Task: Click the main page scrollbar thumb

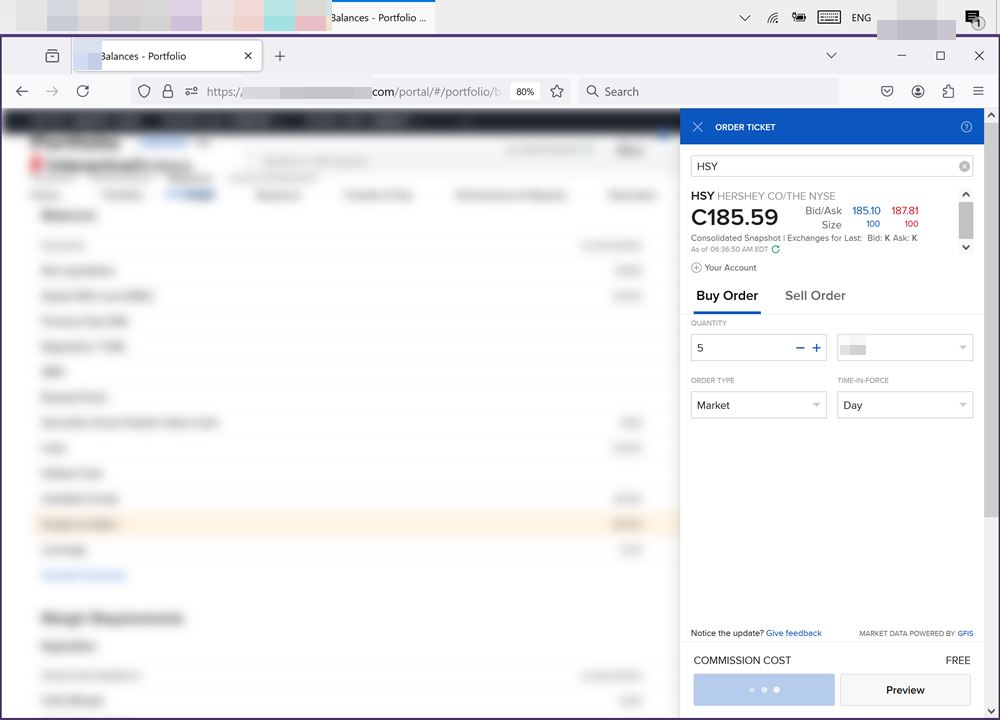Action: pyautogui.click(x=990, y=319)
